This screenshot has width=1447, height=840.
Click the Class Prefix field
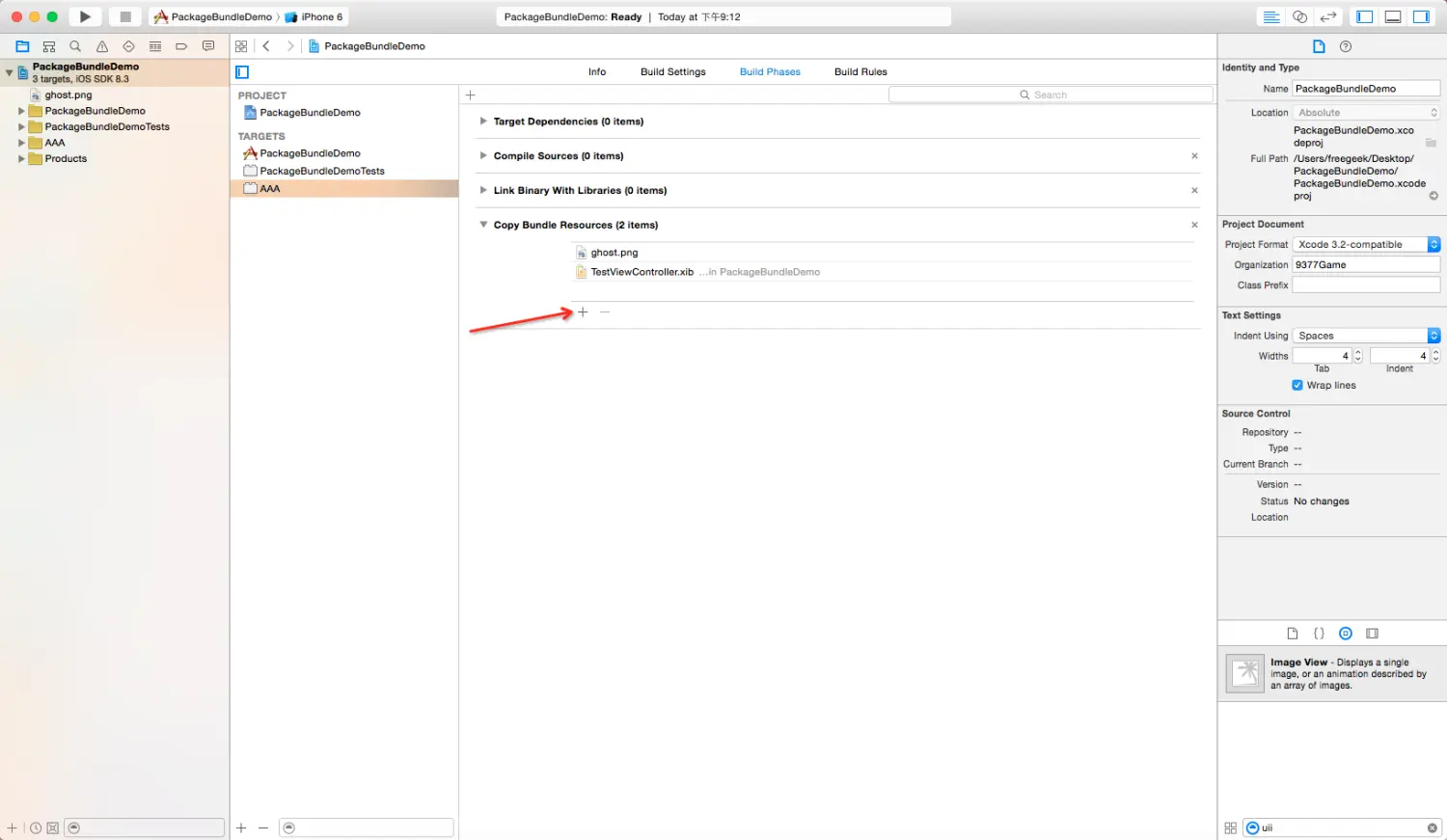(x=1366, y=285)
